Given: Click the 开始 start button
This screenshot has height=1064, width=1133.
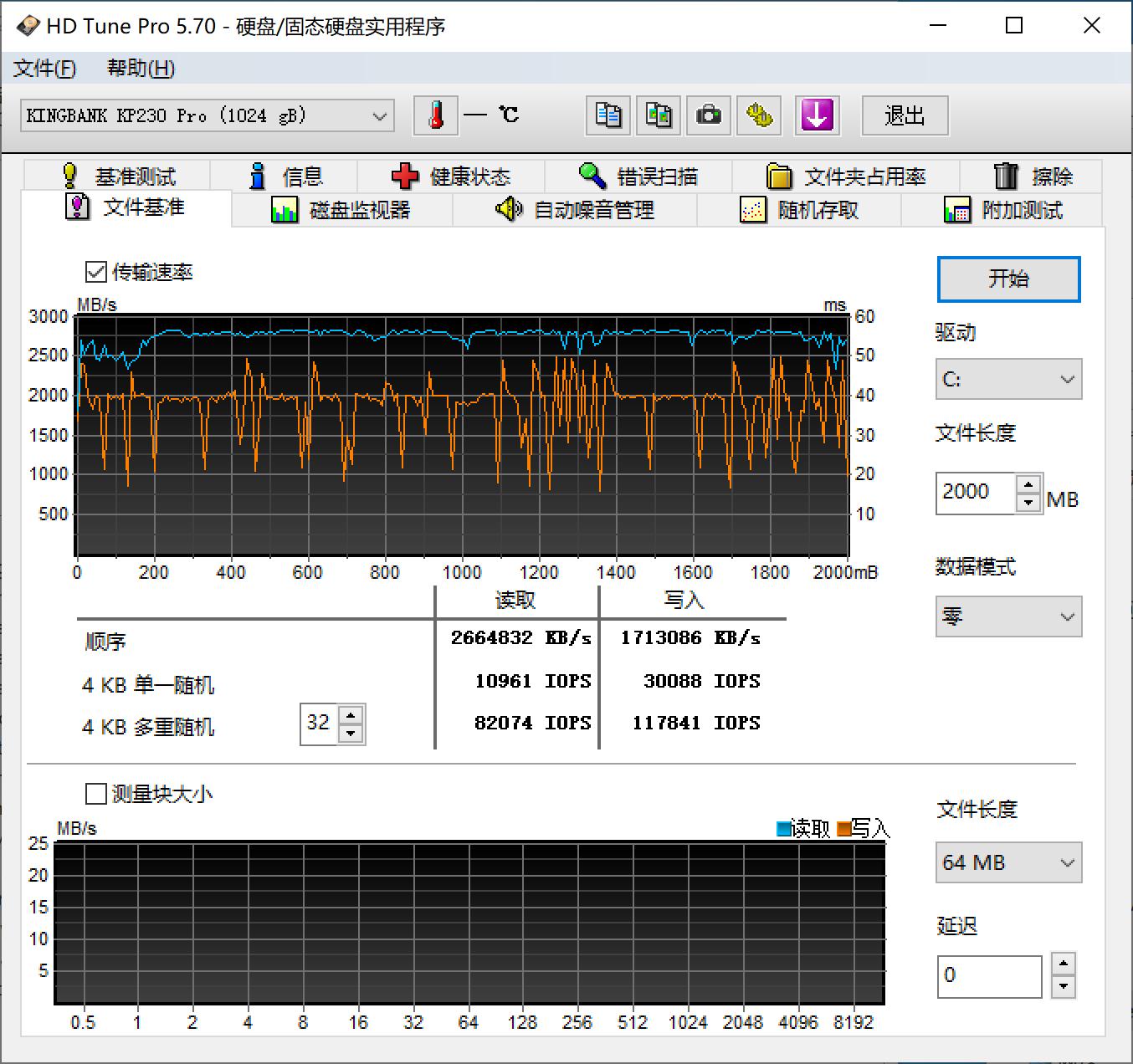Looking at the screenshot, I should pyautogui.click(x=1007, y=279).
